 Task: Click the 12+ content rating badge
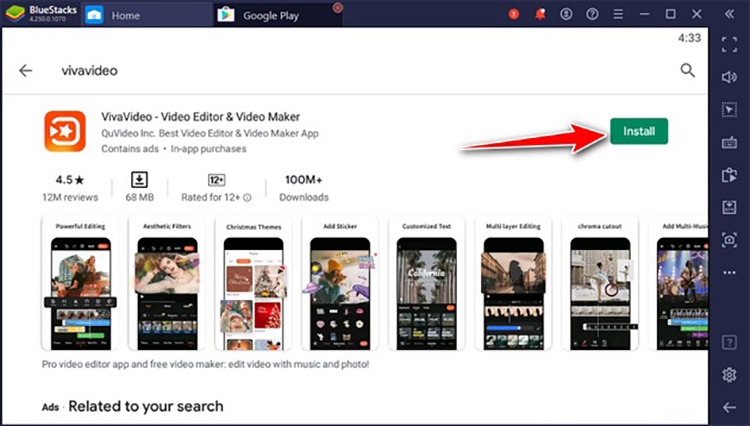point(217,180)
